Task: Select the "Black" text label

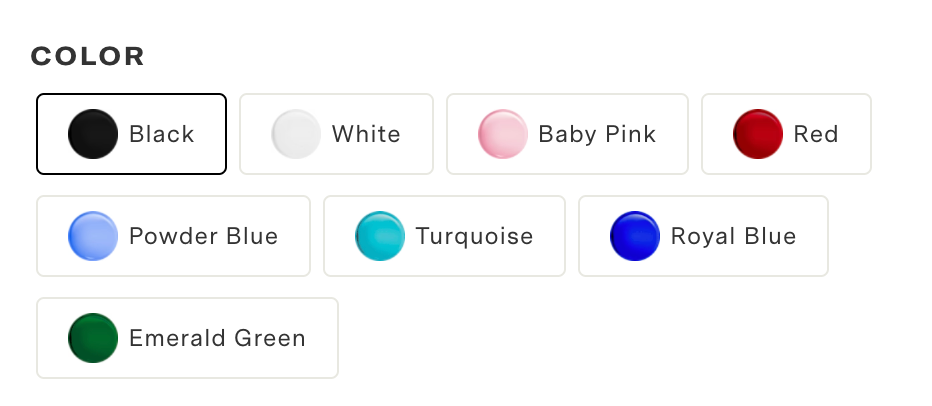Action: (162, 134)
